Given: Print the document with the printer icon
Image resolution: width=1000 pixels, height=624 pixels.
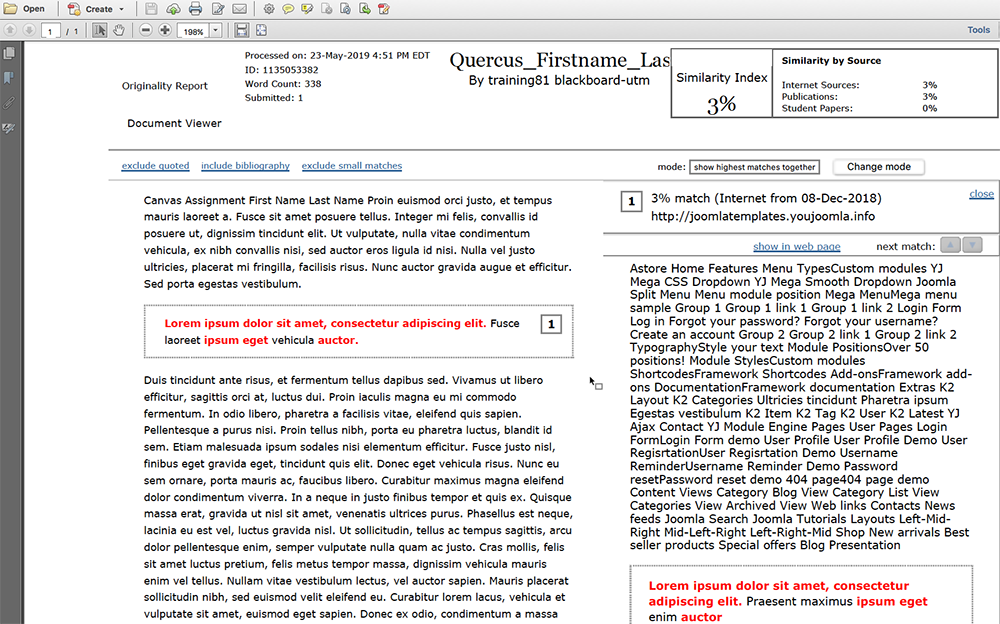Looking at the screenshot, I should (x=196, y=9).
